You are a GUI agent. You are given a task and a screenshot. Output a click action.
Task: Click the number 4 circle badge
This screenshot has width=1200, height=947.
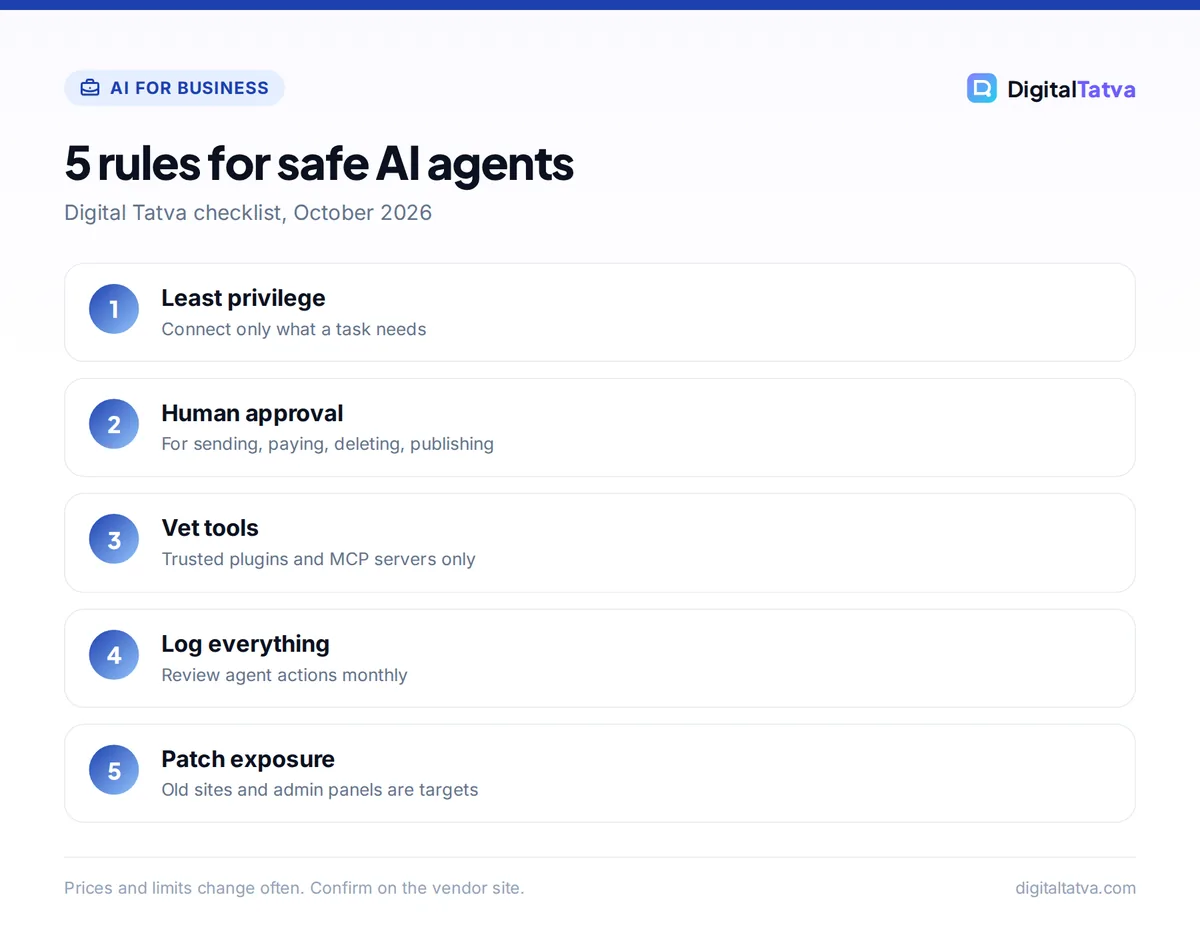[x=114, y=655]
